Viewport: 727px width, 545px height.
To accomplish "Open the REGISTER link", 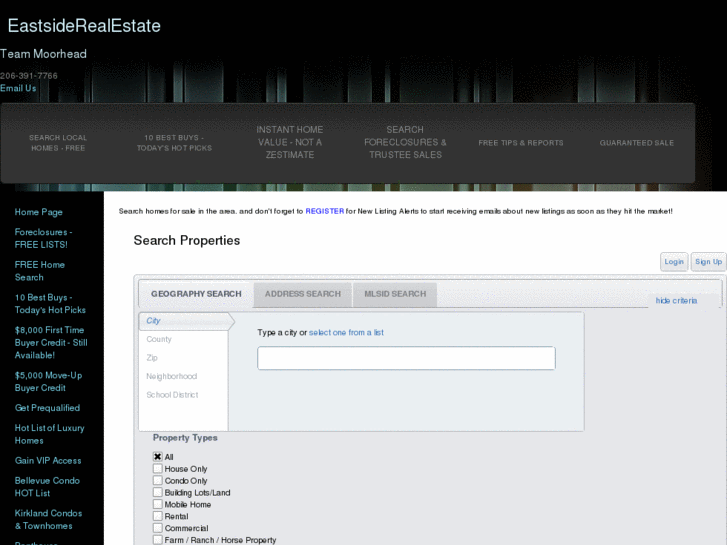I will [325, 211].
